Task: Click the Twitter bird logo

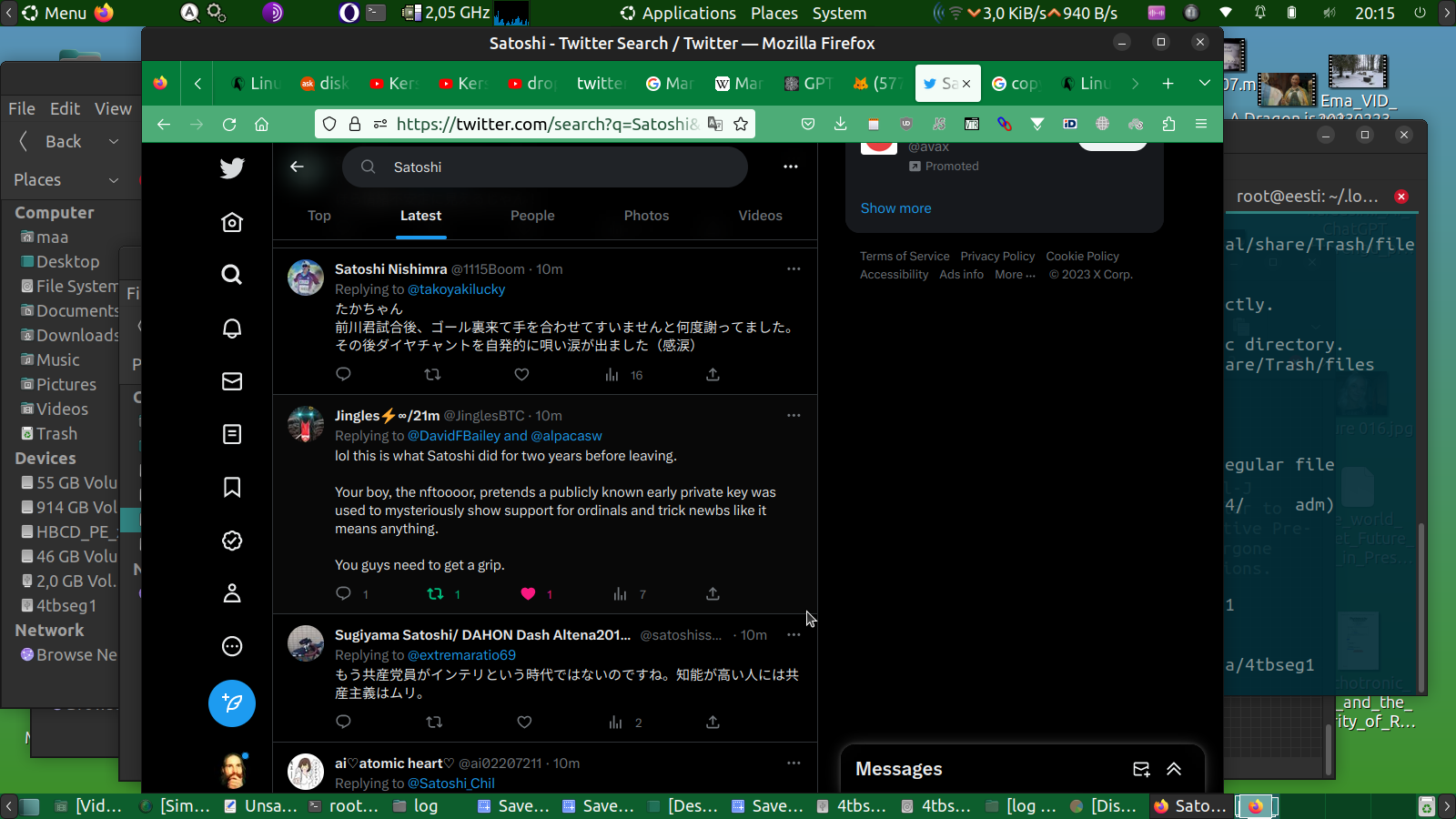Action: (x=232, y=167)
